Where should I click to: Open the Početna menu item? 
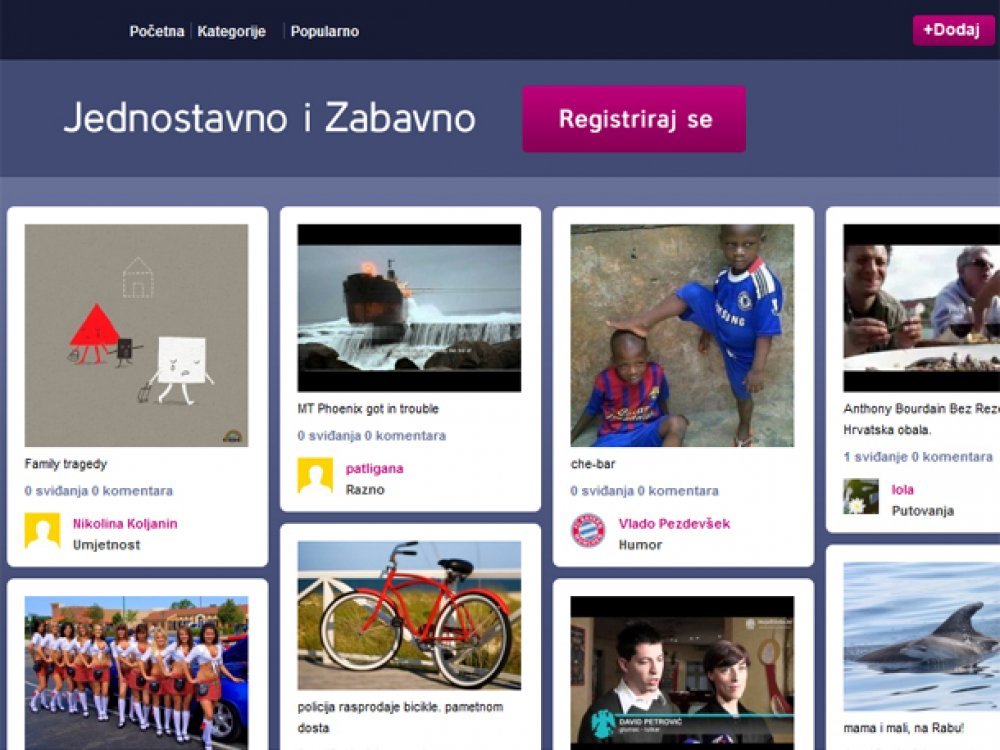tap(157, 31)
